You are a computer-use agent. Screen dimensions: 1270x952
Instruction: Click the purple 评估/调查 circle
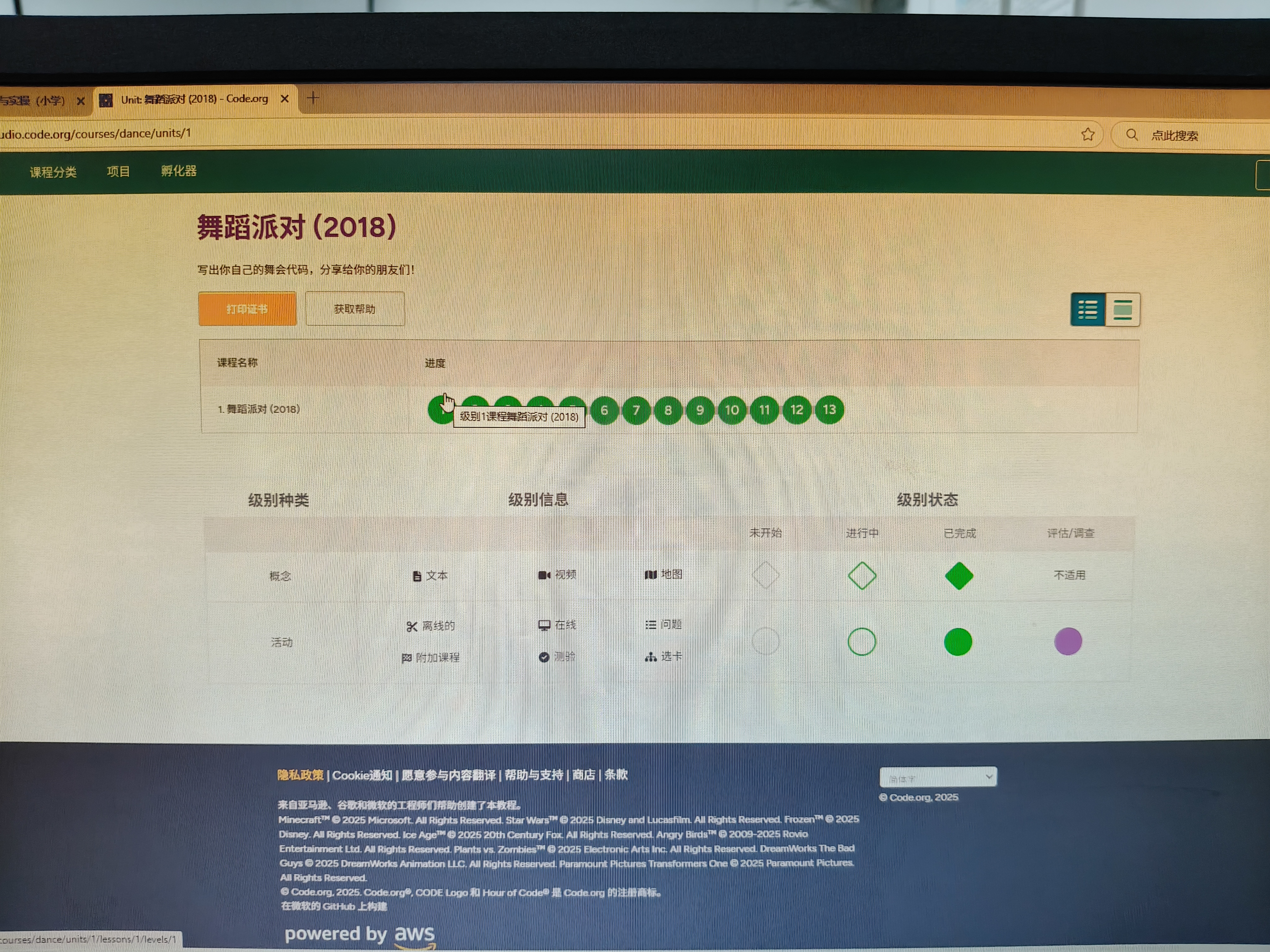click(1068, 641)
